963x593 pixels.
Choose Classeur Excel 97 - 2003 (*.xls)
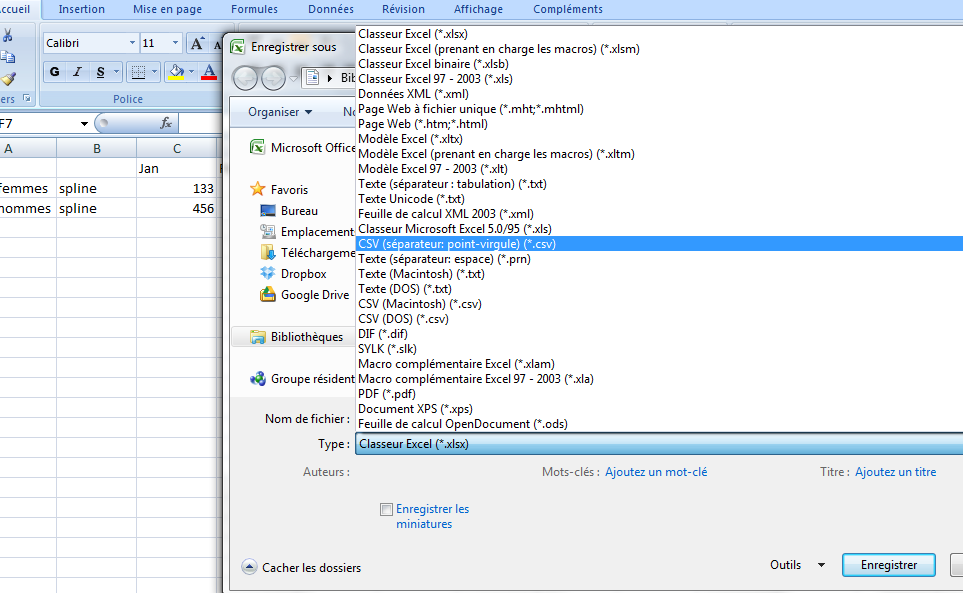tap(659, 79)
